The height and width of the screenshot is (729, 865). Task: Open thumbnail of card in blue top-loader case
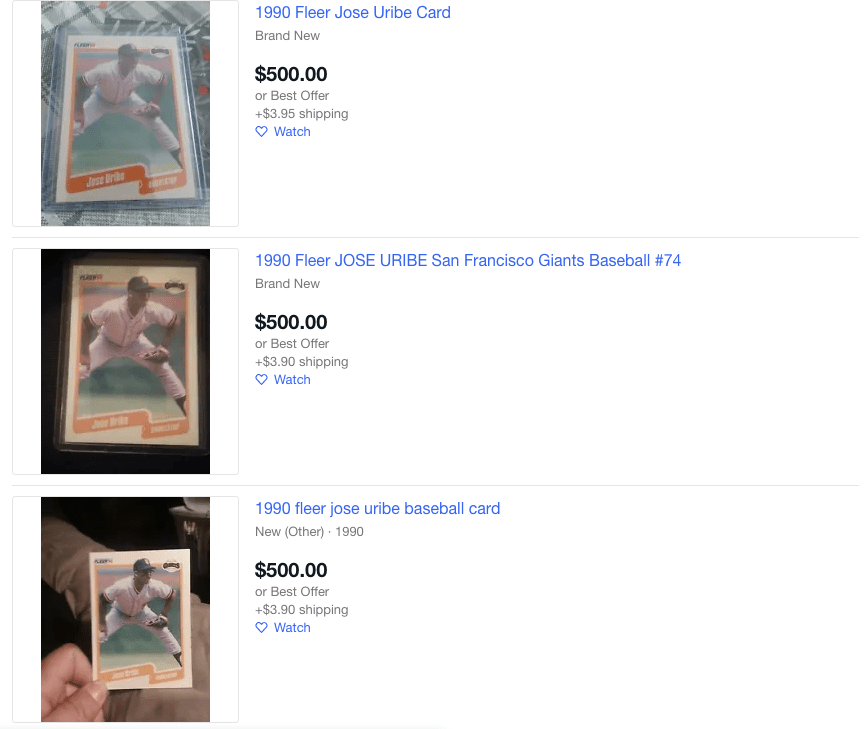pos(125,113)
